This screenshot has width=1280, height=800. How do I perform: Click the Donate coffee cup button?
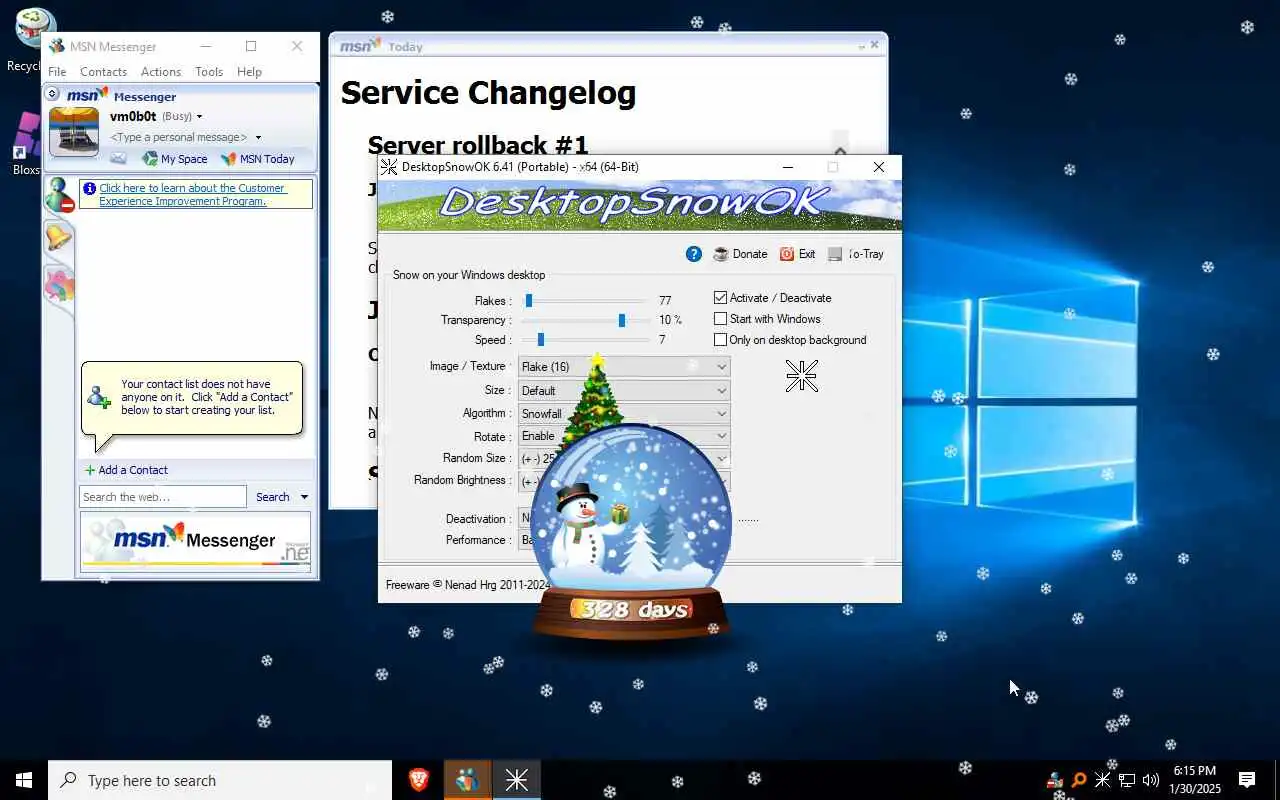tap(740, 254)
